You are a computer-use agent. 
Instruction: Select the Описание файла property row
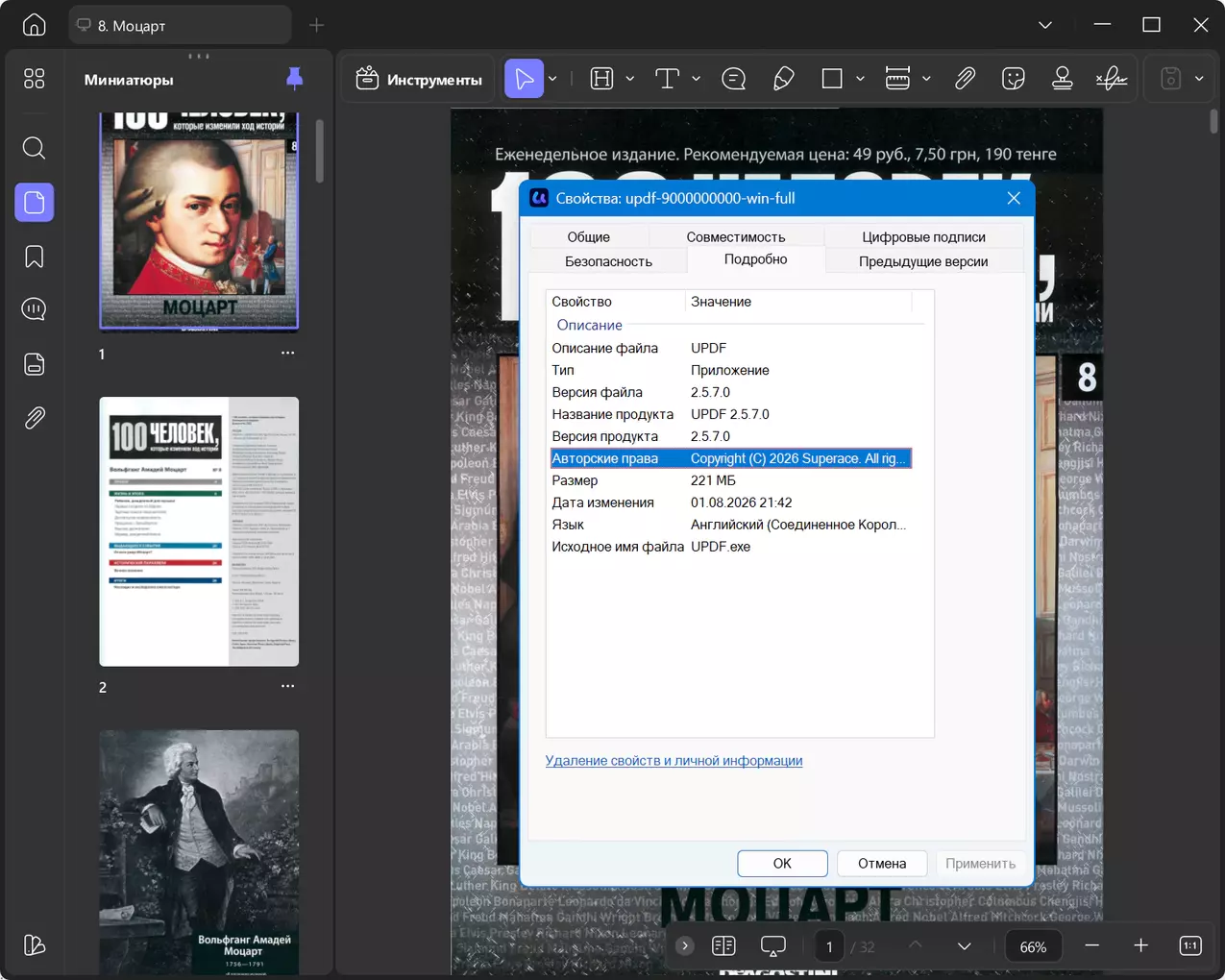pos(730,348)
